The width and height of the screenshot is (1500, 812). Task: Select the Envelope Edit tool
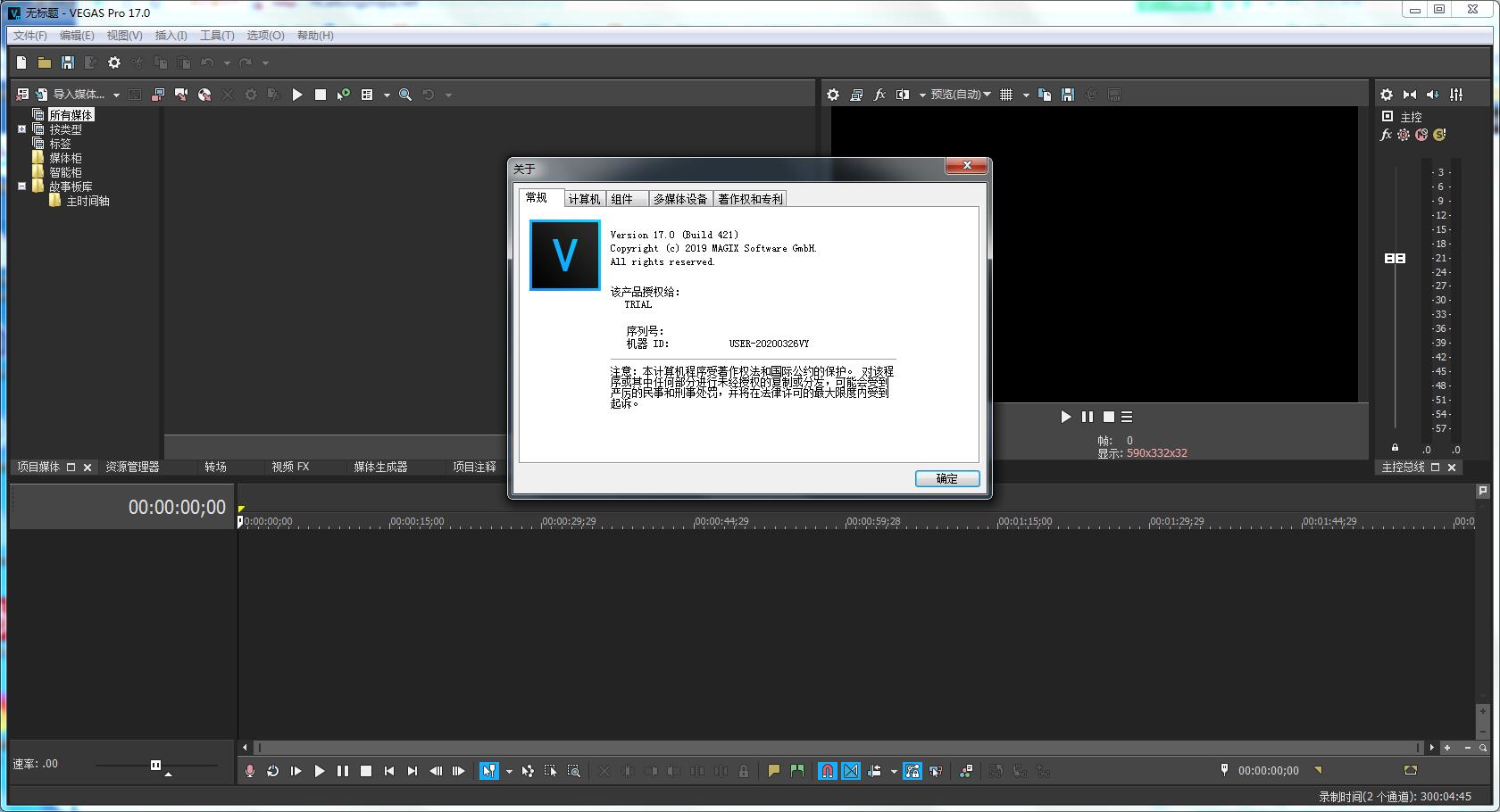[528, 771]
